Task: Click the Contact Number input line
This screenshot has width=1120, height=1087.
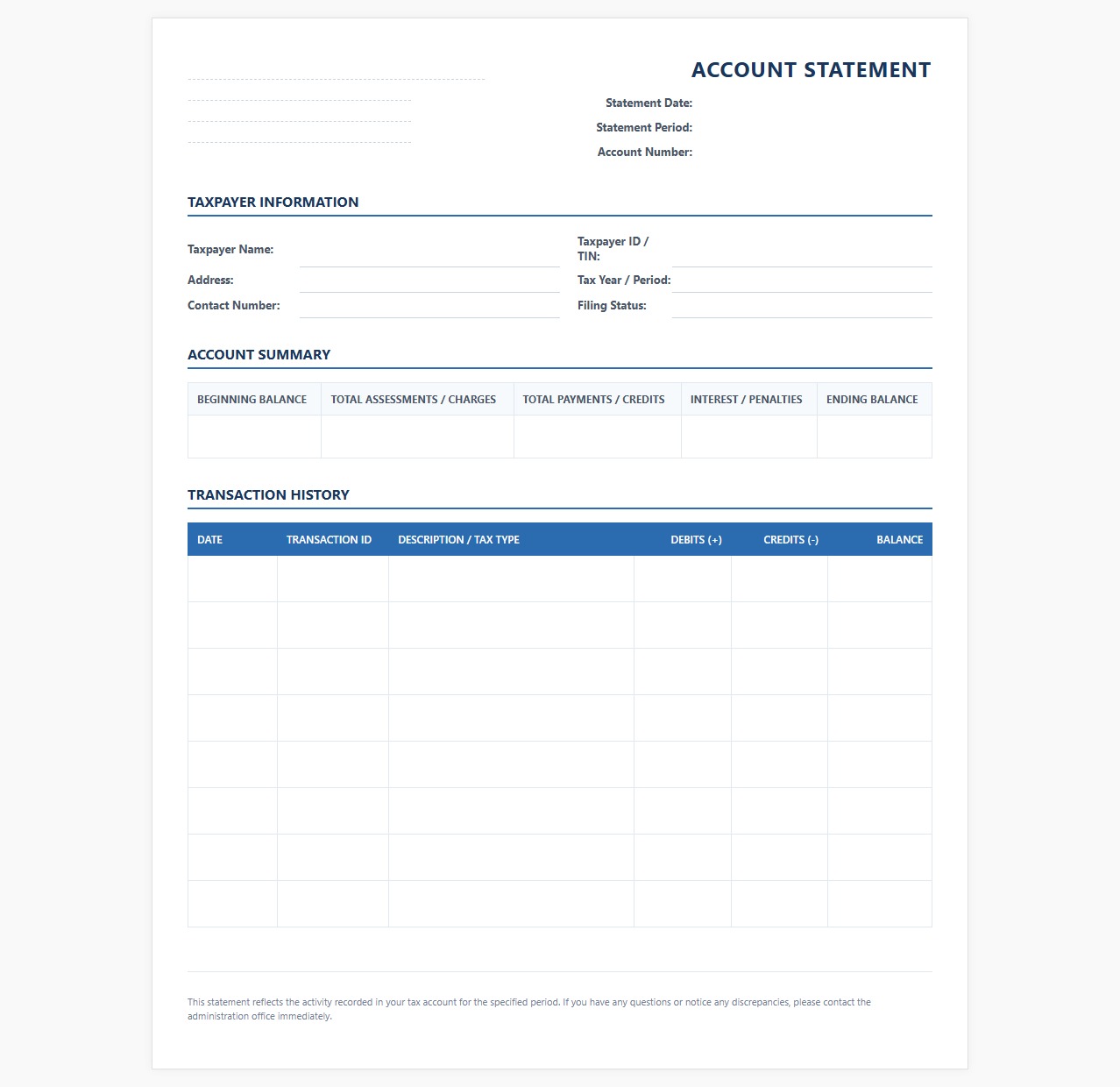Action: tap(429, 306)
